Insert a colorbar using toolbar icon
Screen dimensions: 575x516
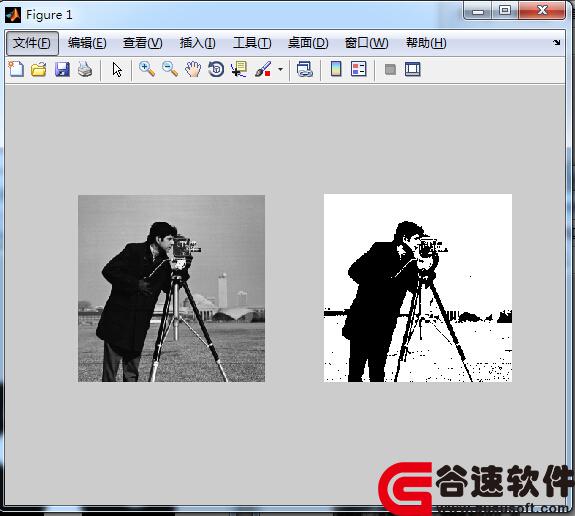(x=336, y=69)
